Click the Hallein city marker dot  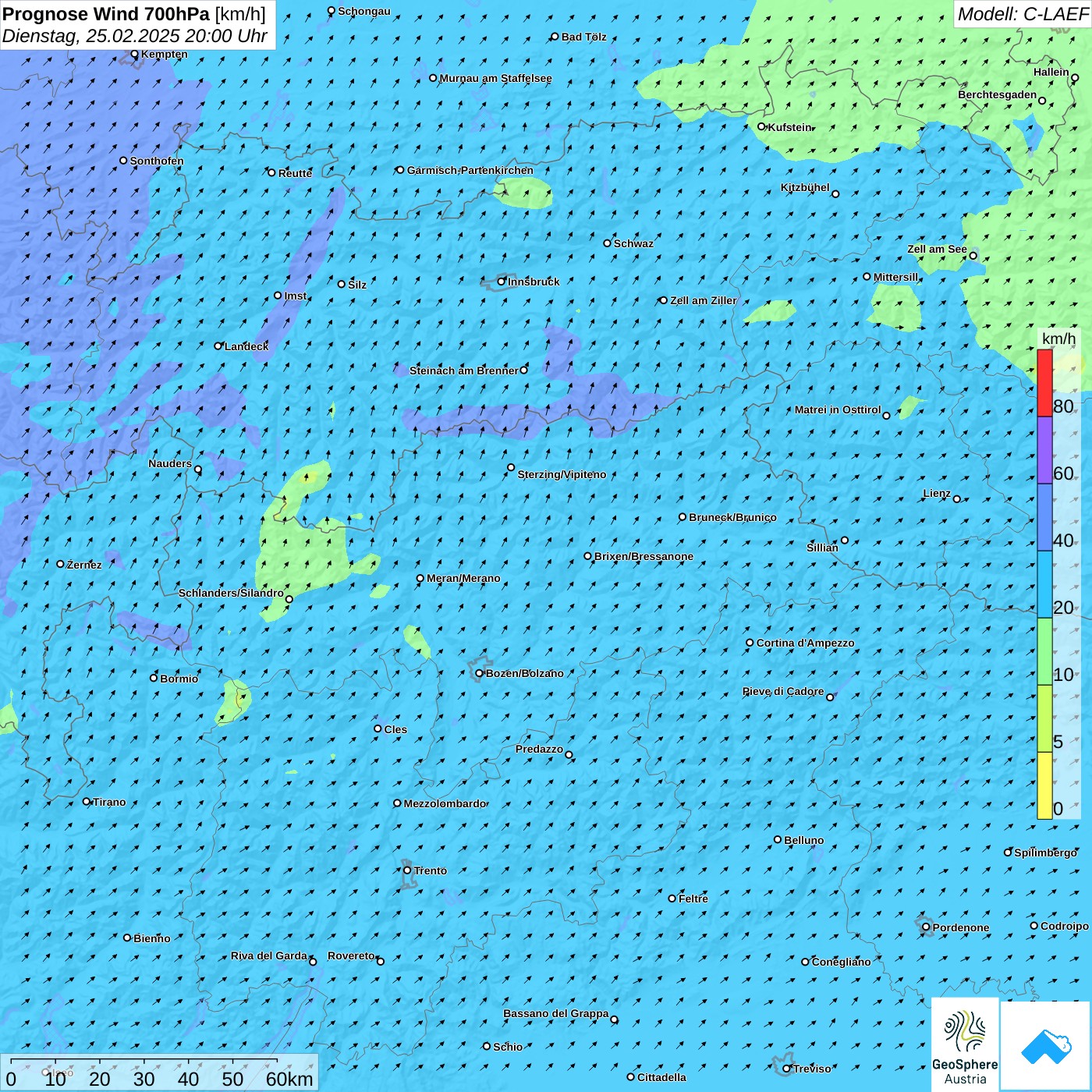click(x=1075, y=77)
